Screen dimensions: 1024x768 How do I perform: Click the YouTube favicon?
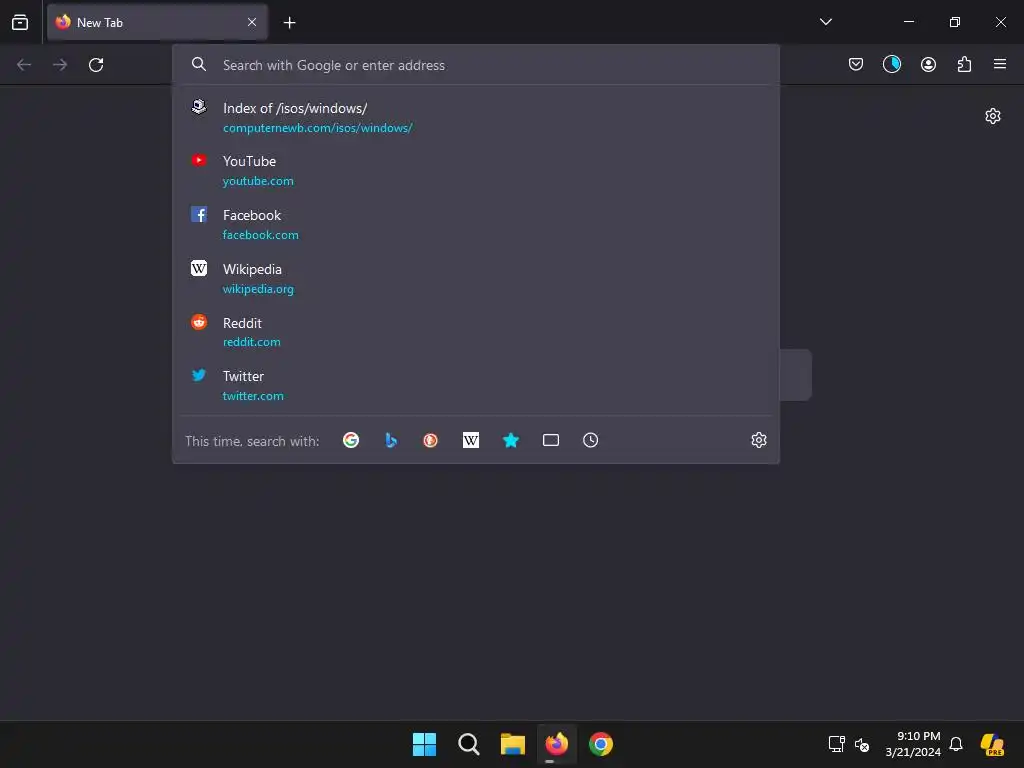coord(199,160)
